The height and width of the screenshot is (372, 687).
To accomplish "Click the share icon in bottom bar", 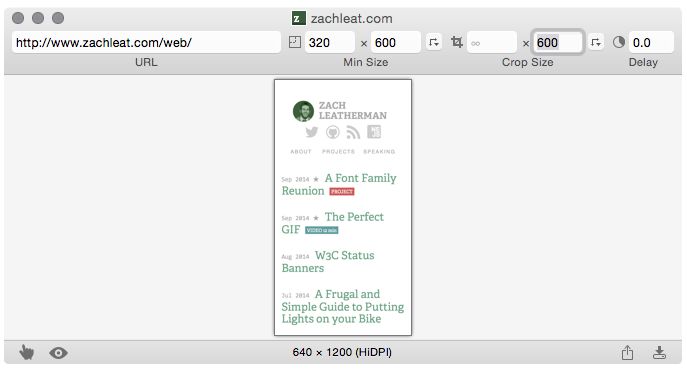I will 627,352.
